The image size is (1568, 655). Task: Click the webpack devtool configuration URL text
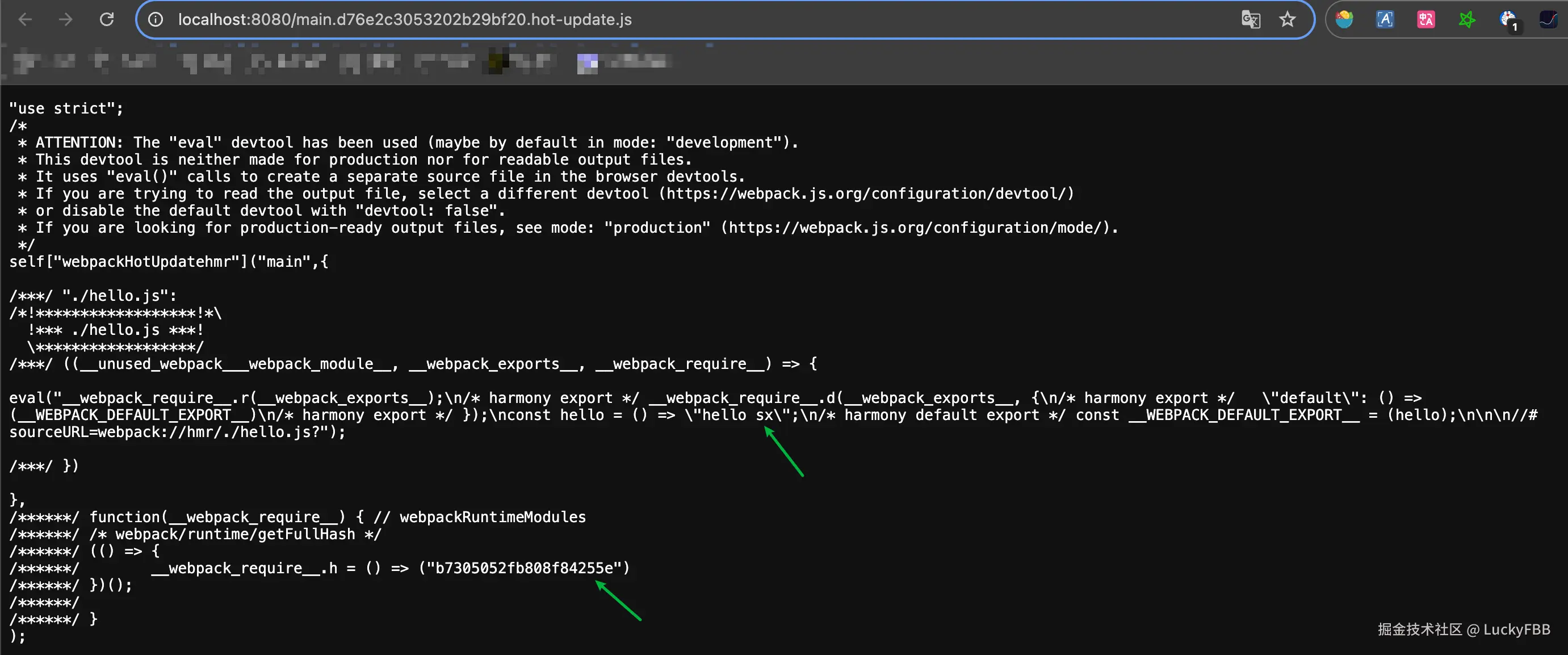pyautogui.click(x=866, y=194)
